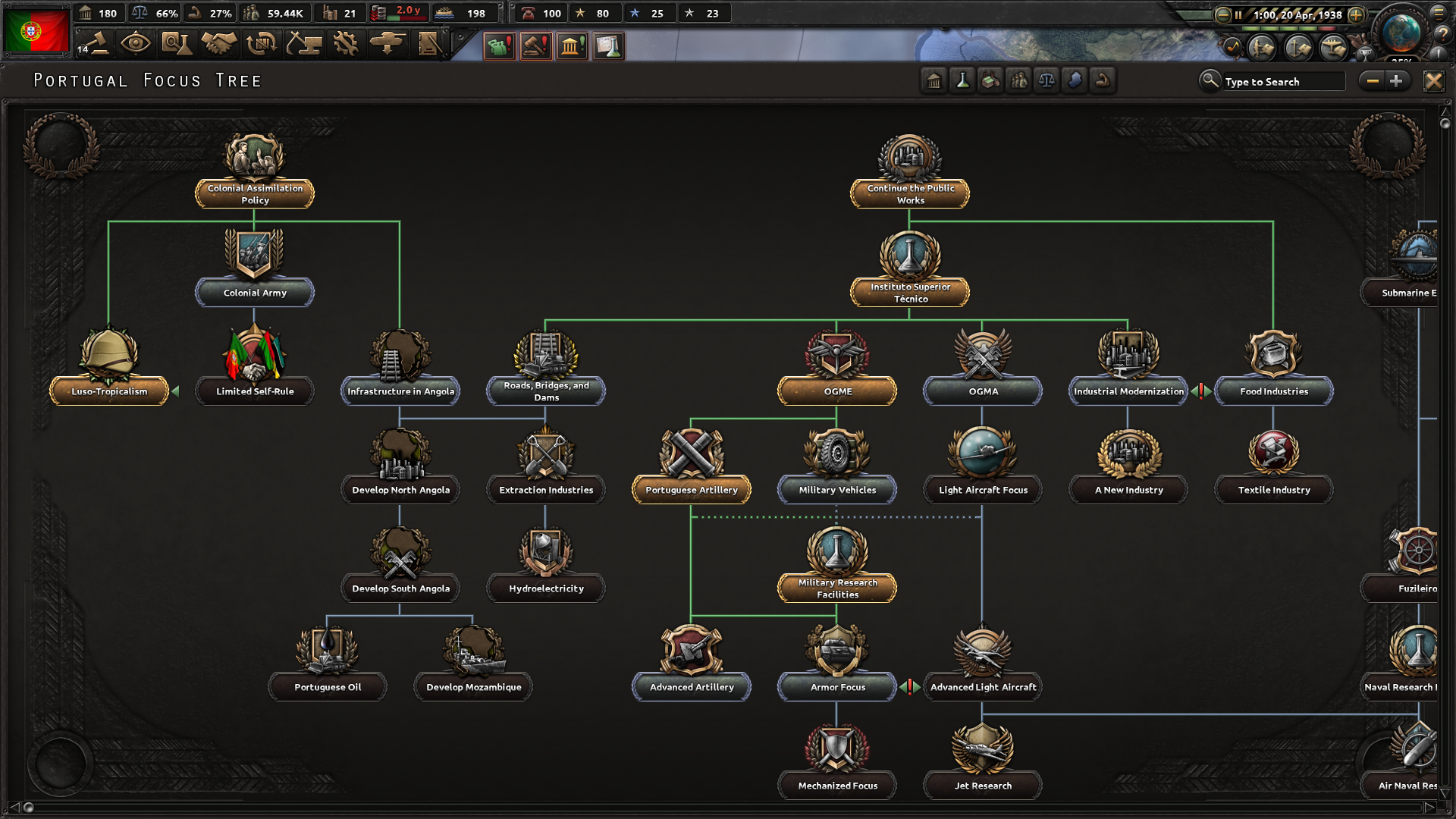The width and height of the screenshot is (1456, 819).
Task: Click the green soldiers alert icon
Action: tap(499, 46)
